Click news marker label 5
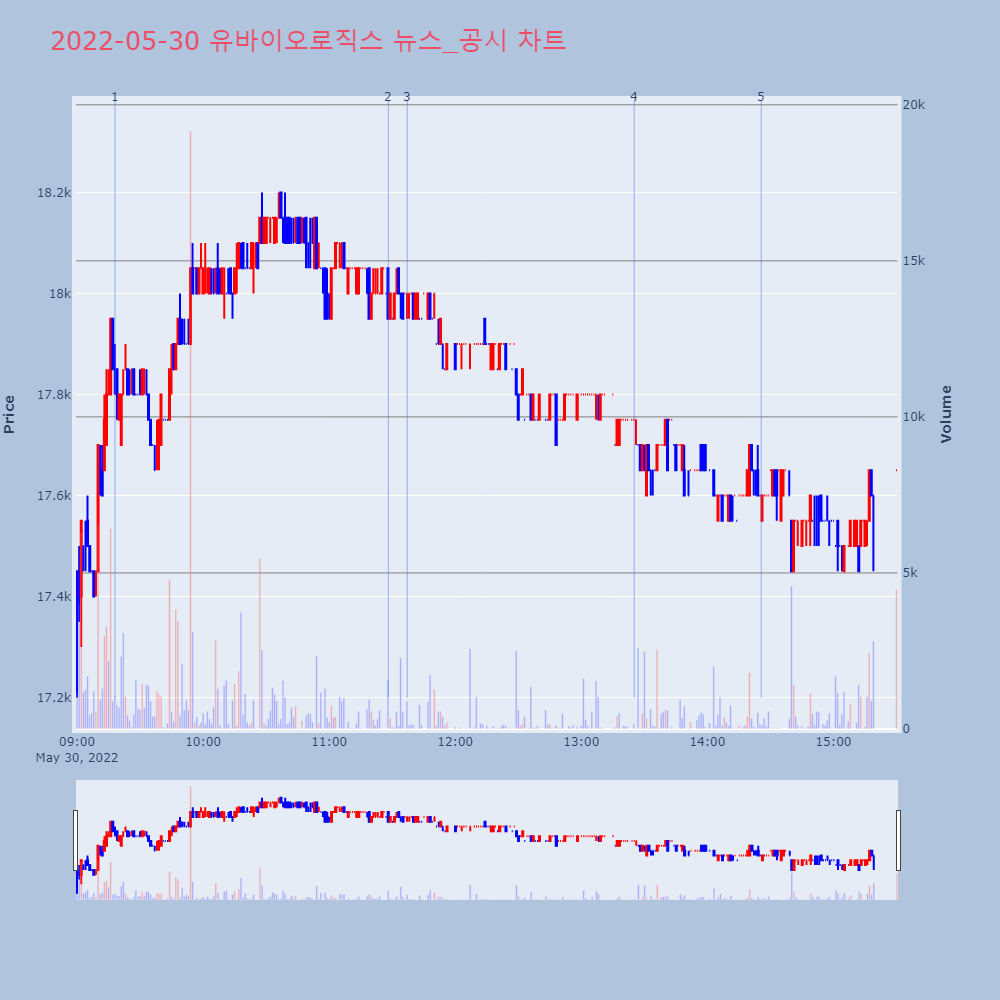Image resolution: width=1000 pixels, height=1000 pixels. 761,97
